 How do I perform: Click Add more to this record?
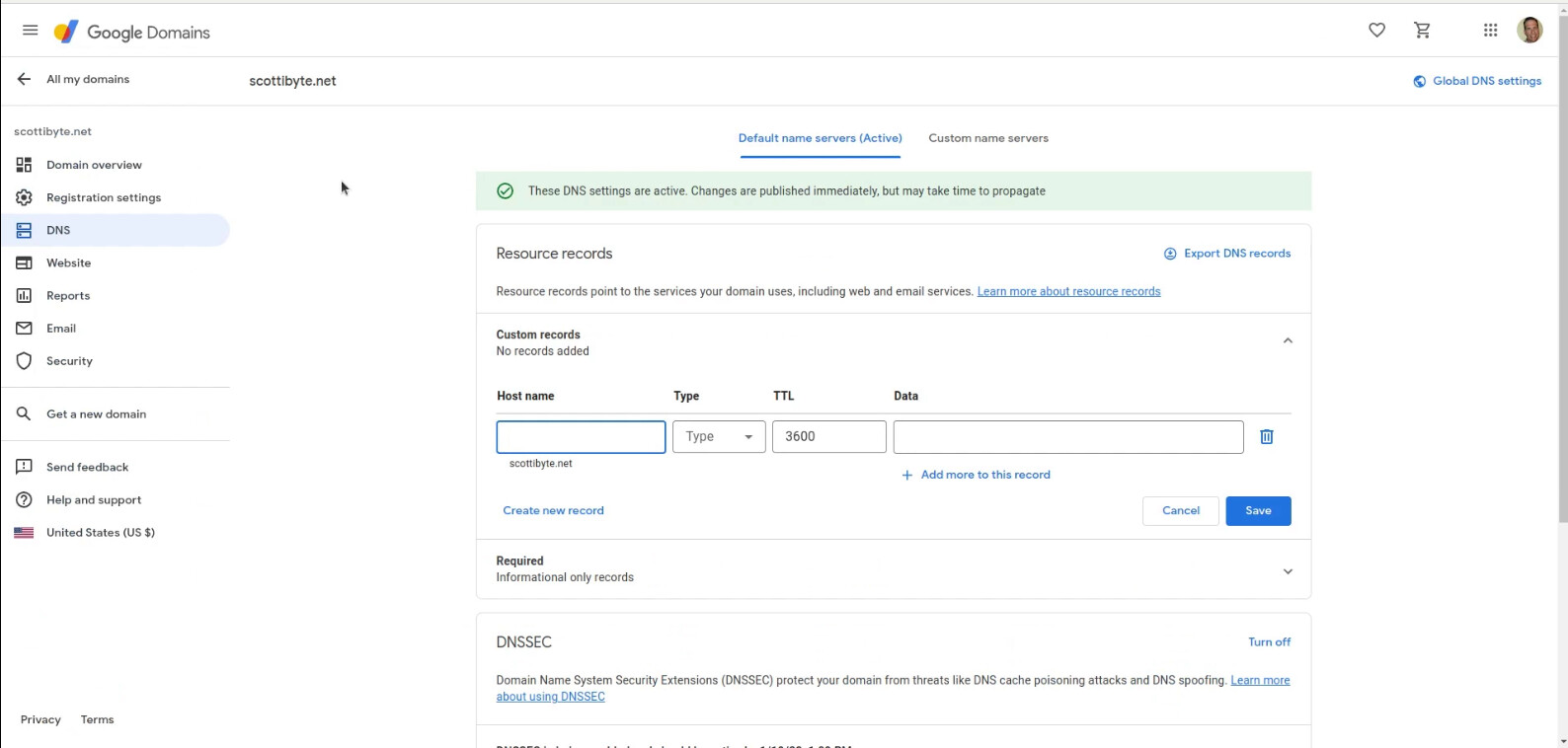click(x=985, y=475)
